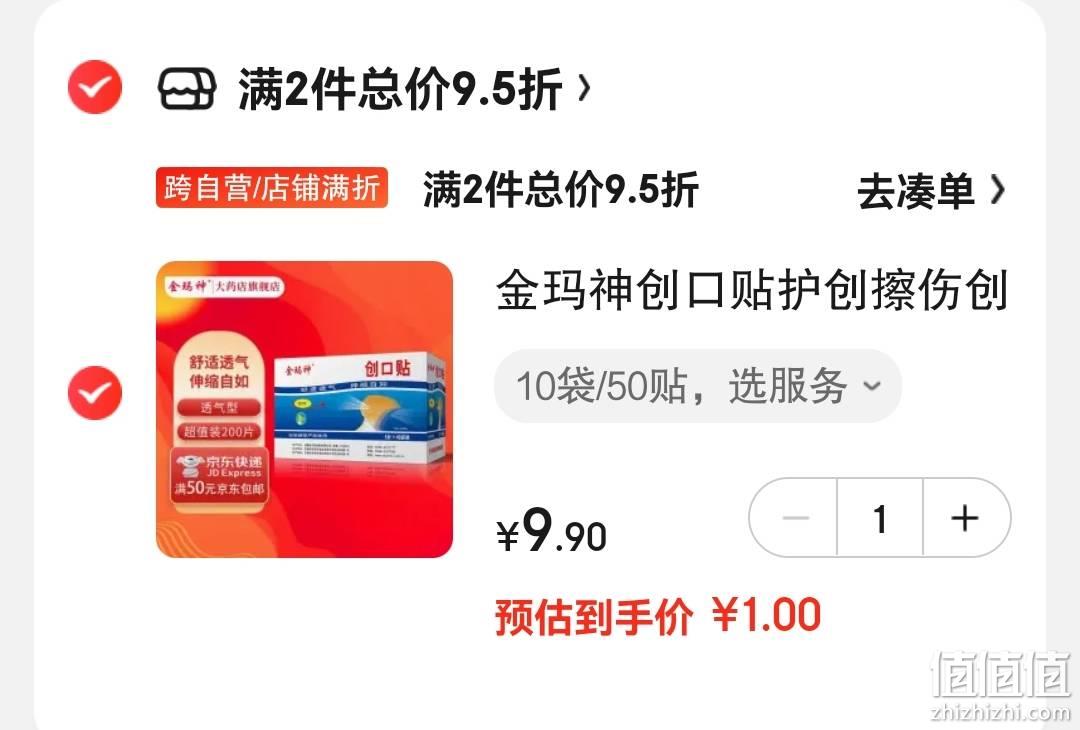Screen dimensions: 1080x730
Task: Open the 满2件总价9.5折 header chevron
Action: pos(584,88)
